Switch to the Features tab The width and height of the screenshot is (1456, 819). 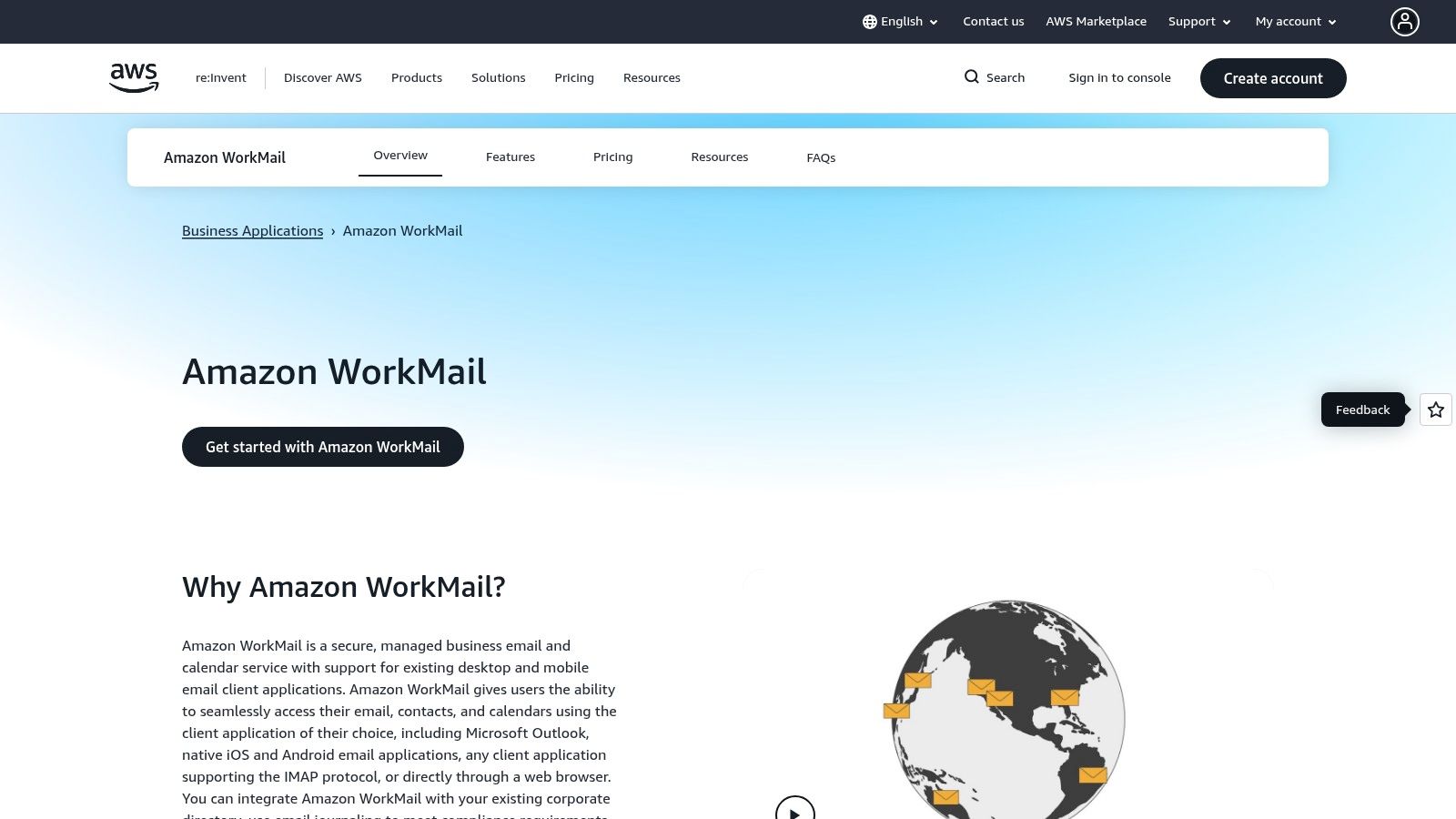tap(510, 157)
